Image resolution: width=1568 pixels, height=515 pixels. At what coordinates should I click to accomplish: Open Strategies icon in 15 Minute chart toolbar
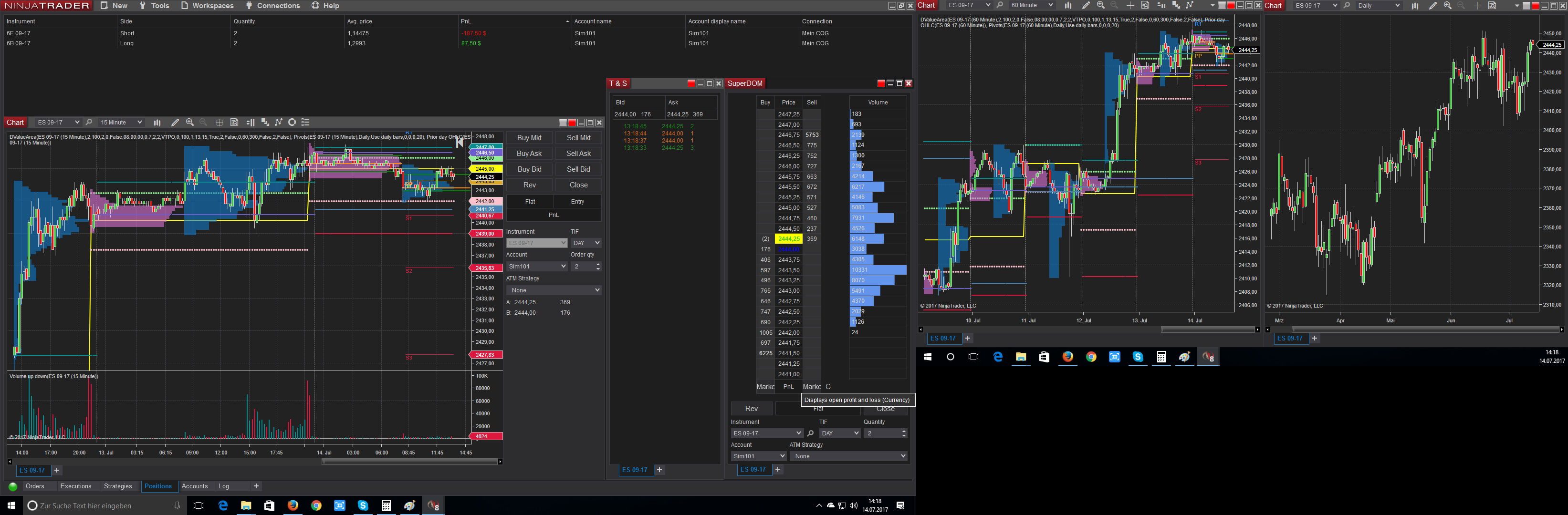279,122
